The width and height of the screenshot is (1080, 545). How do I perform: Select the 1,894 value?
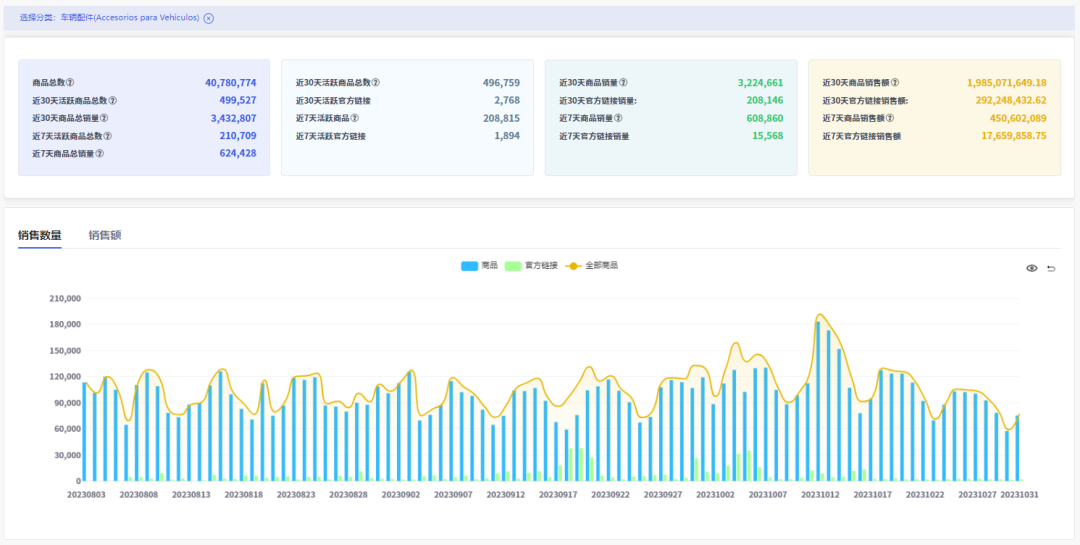click(507, 136)
